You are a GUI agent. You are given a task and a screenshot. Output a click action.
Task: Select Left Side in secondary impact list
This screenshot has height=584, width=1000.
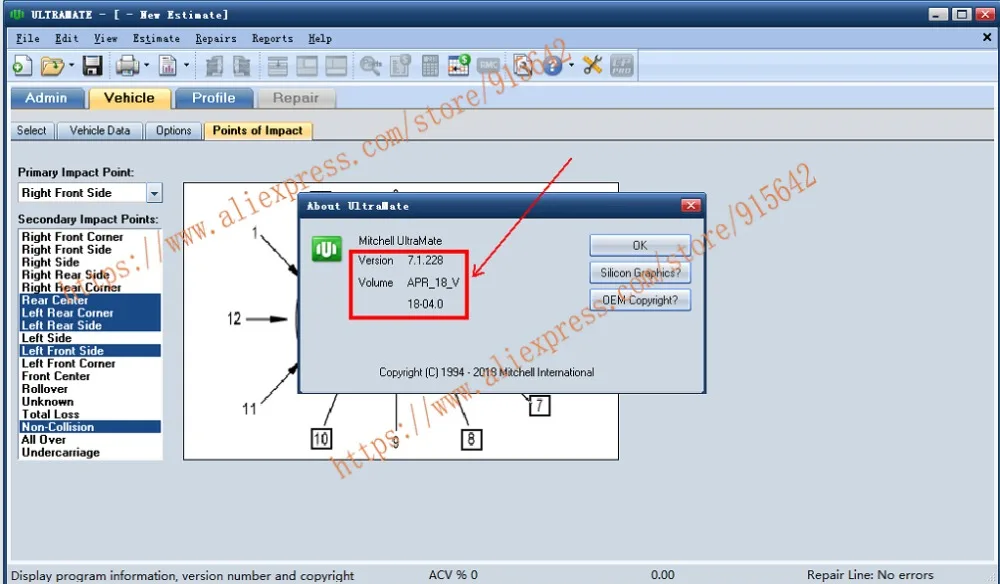tap(90, 338)
